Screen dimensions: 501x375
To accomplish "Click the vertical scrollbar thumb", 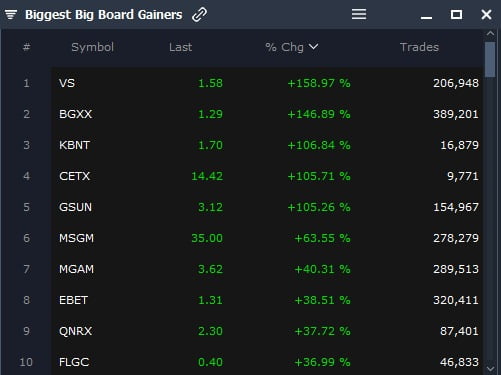I will point(490,60).
